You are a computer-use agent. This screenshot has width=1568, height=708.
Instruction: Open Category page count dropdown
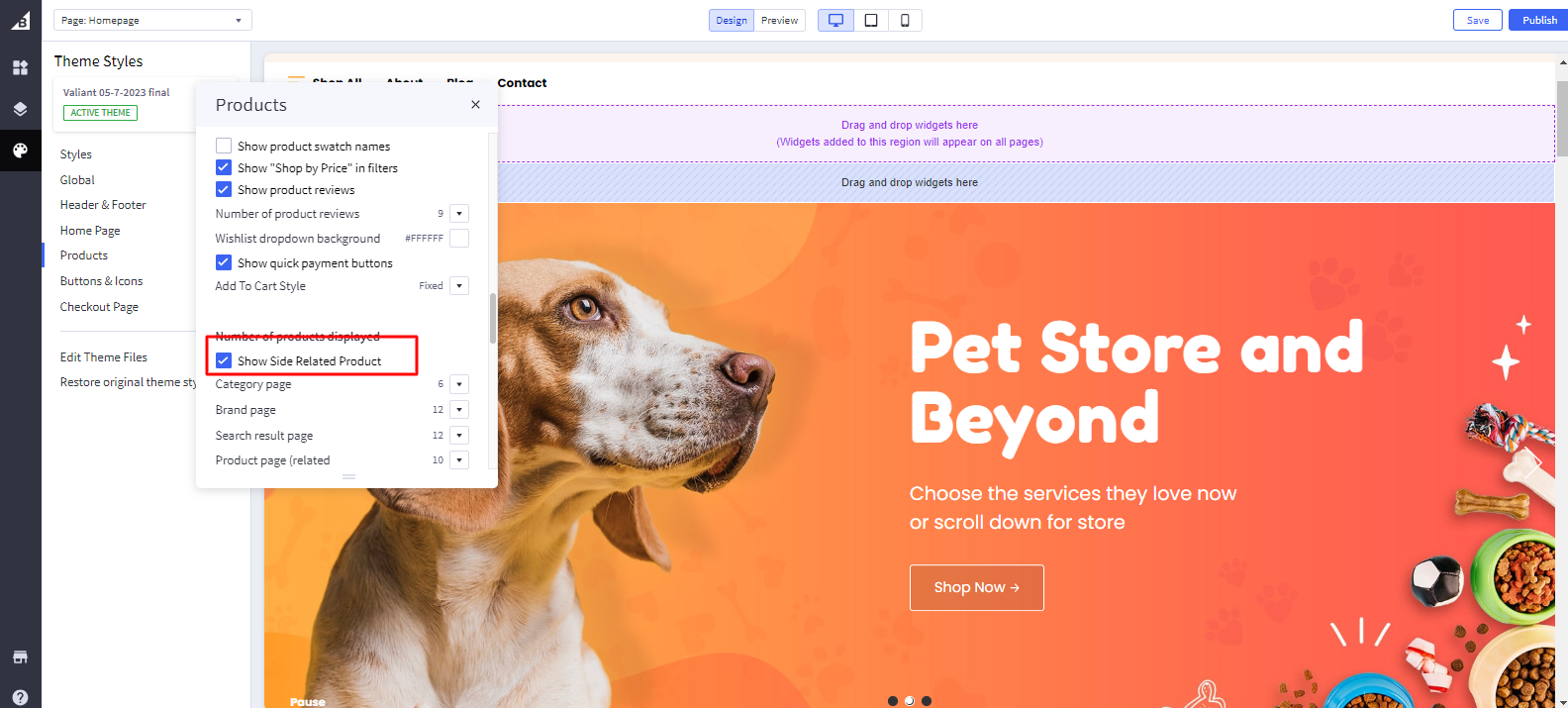pos(459,384)
